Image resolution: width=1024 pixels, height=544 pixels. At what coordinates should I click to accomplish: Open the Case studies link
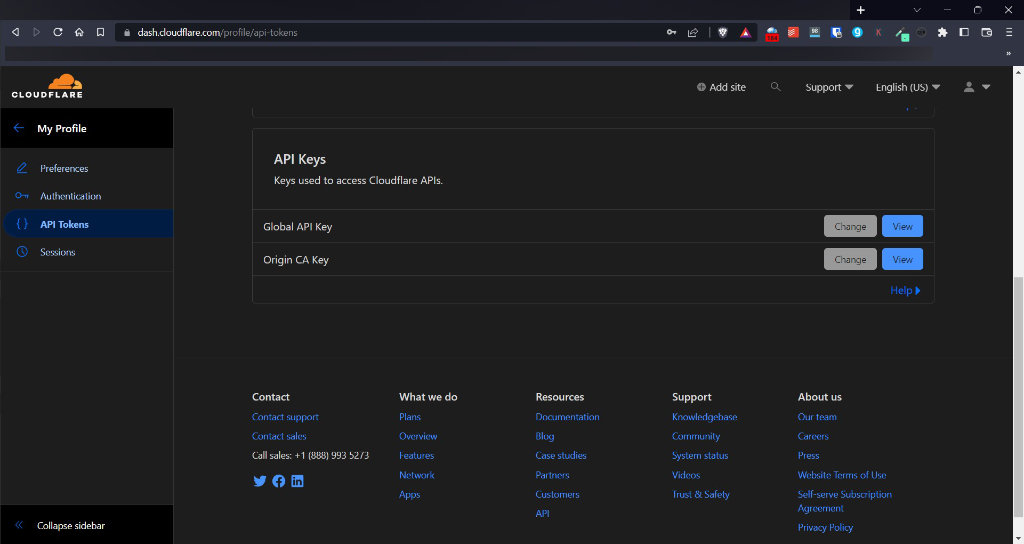[561, 455]
